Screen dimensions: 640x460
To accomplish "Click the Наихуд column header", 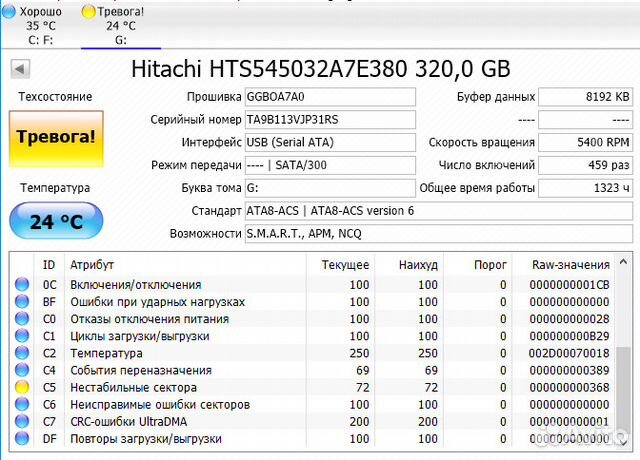I will (x=409, y=265).
